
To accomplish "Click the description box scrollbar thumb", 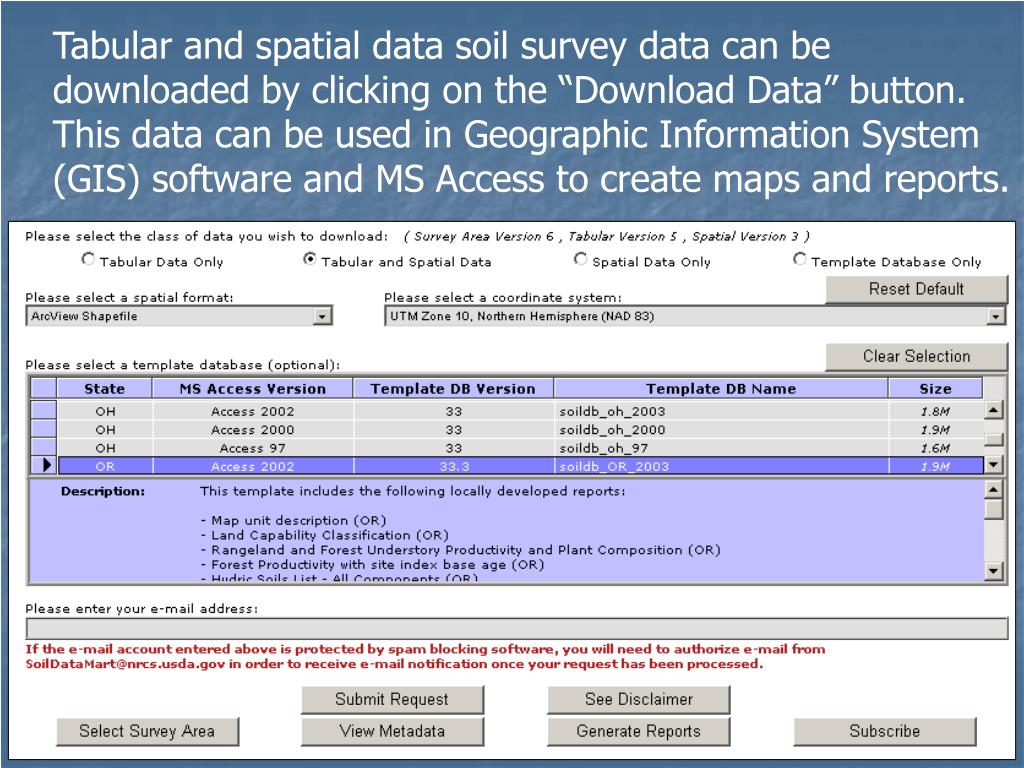I will point(993,509).
